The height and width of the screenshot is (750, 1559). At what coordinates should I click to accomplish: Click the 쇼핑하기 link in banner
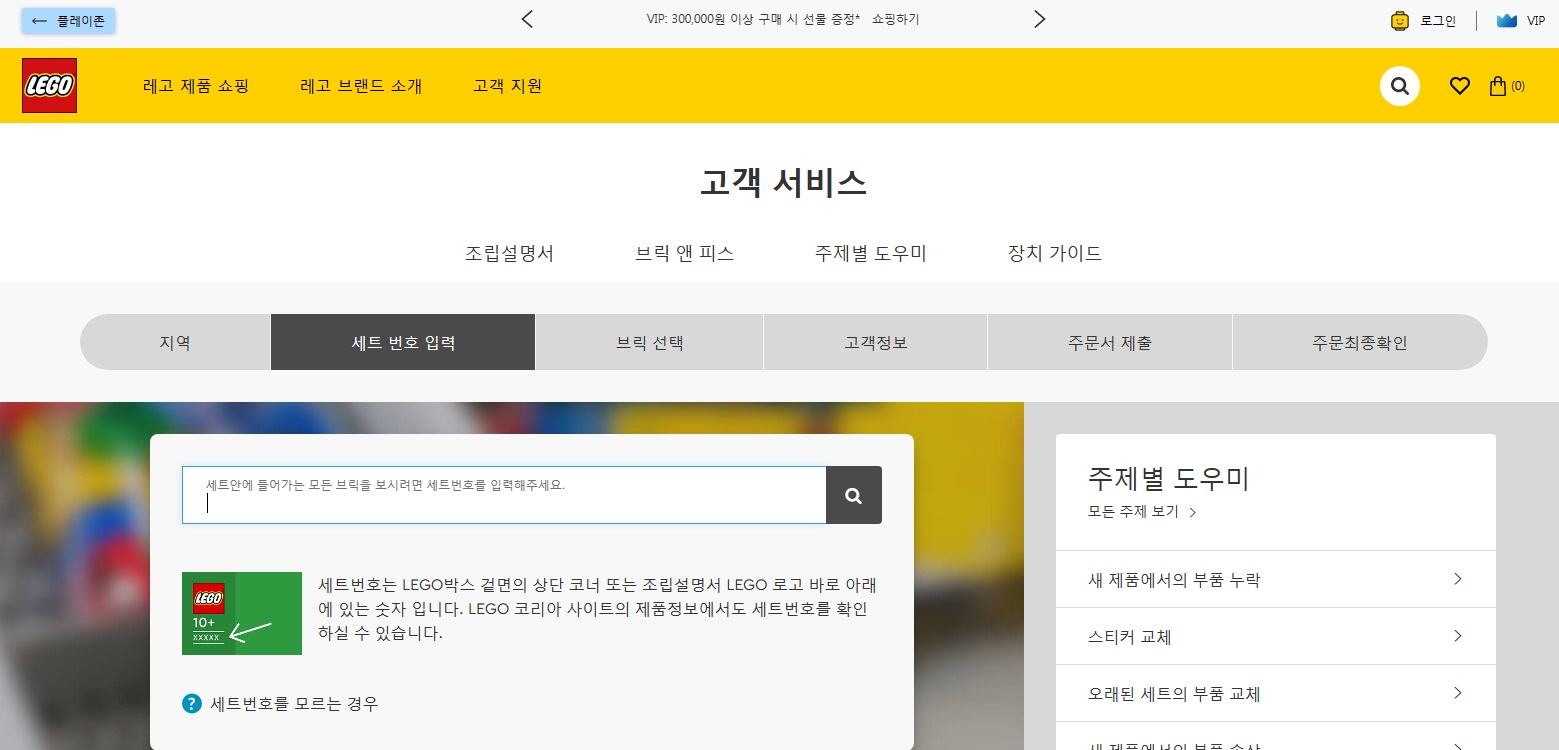[895, 19]
